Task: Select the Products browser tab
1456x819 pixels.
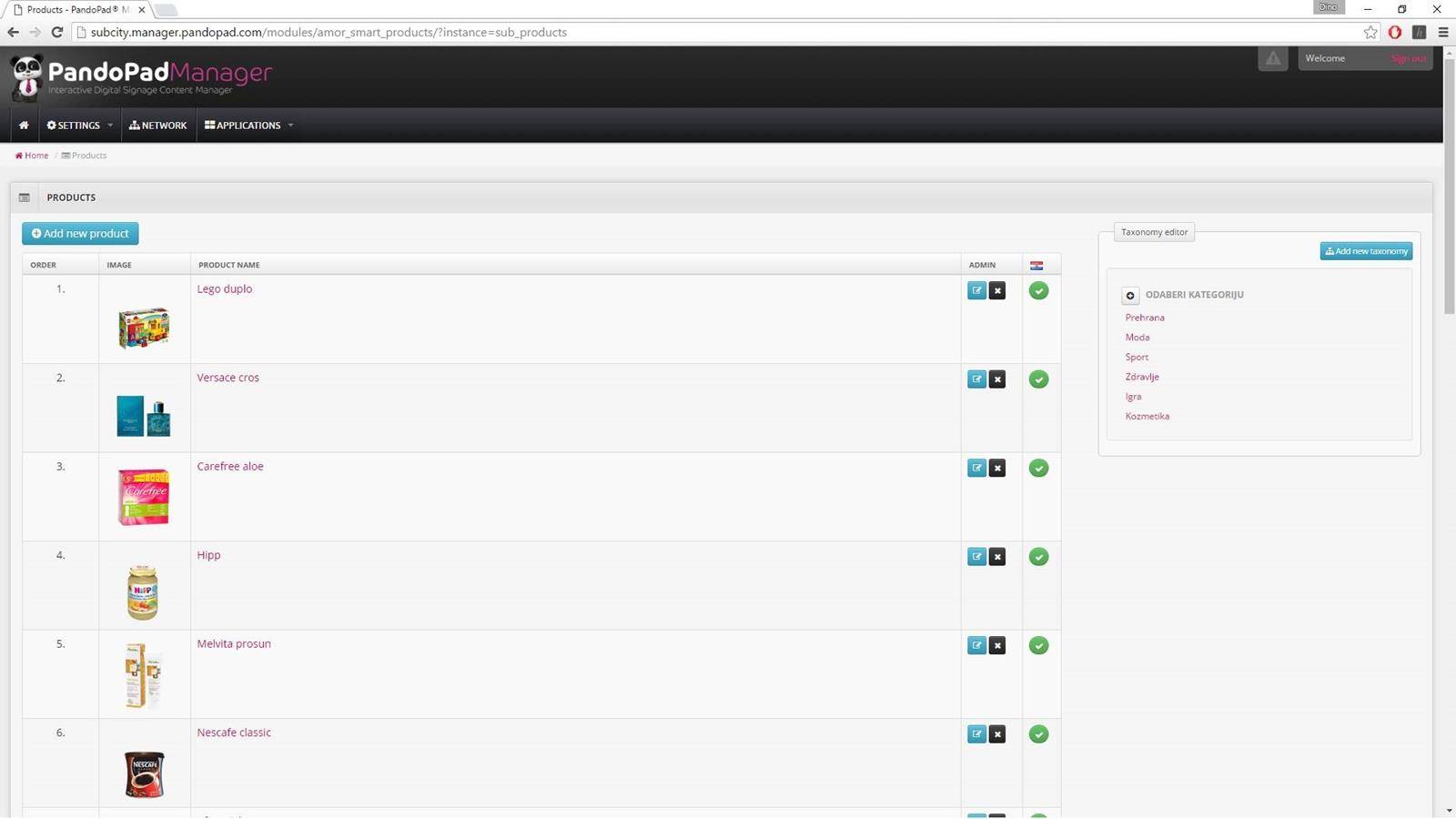Action: (77, 9)
